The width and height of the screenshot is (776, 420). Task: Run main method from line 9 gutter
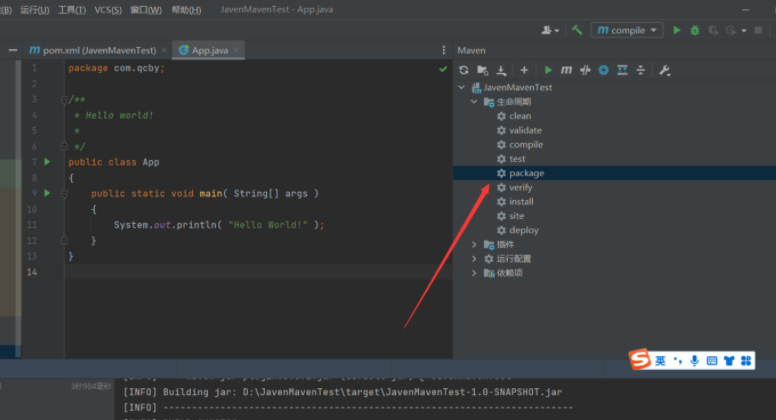[48, 193]
